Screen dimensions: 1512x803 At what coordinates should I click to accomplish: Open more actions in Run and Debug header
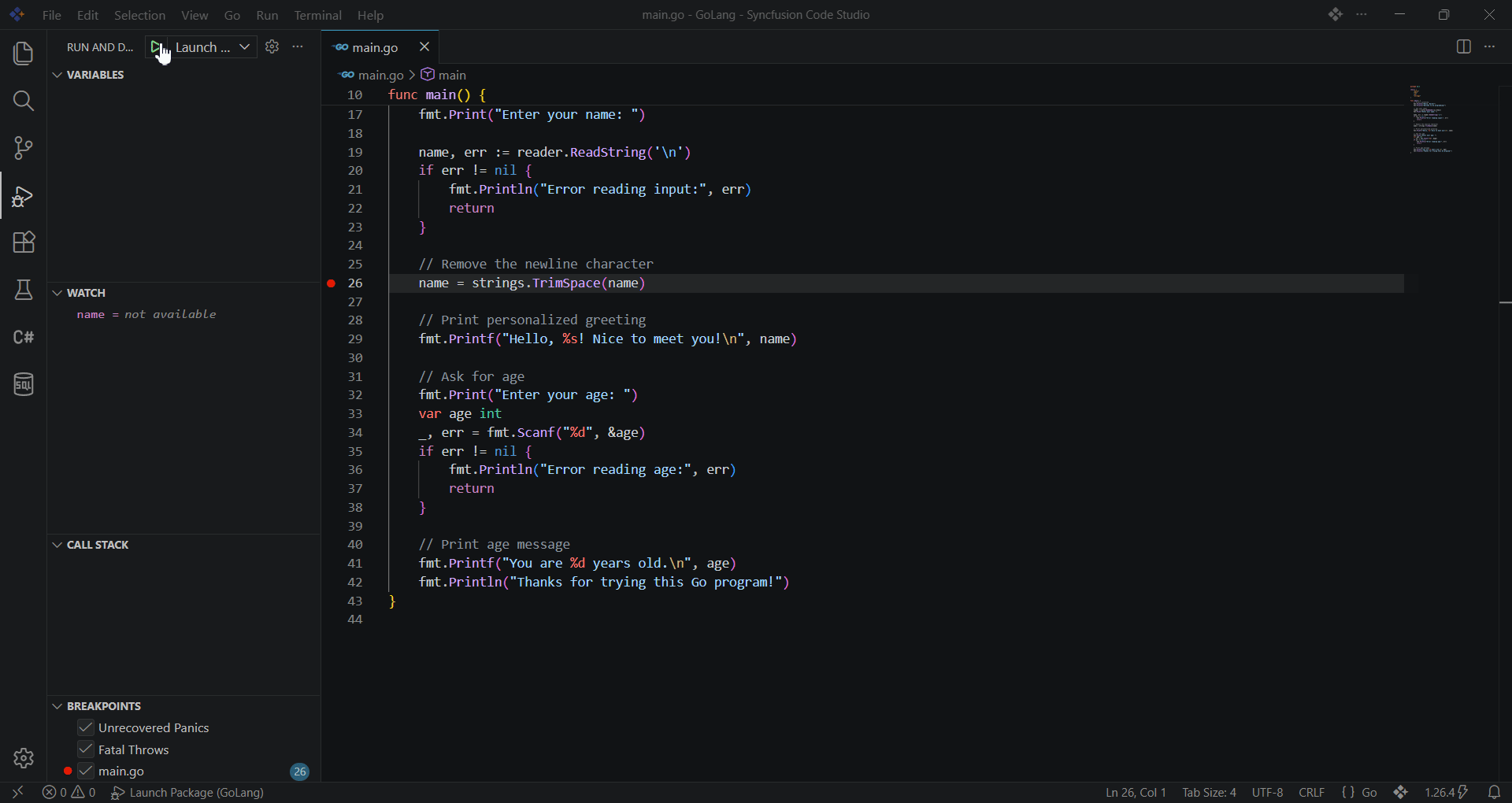click(x=298, y=47)
